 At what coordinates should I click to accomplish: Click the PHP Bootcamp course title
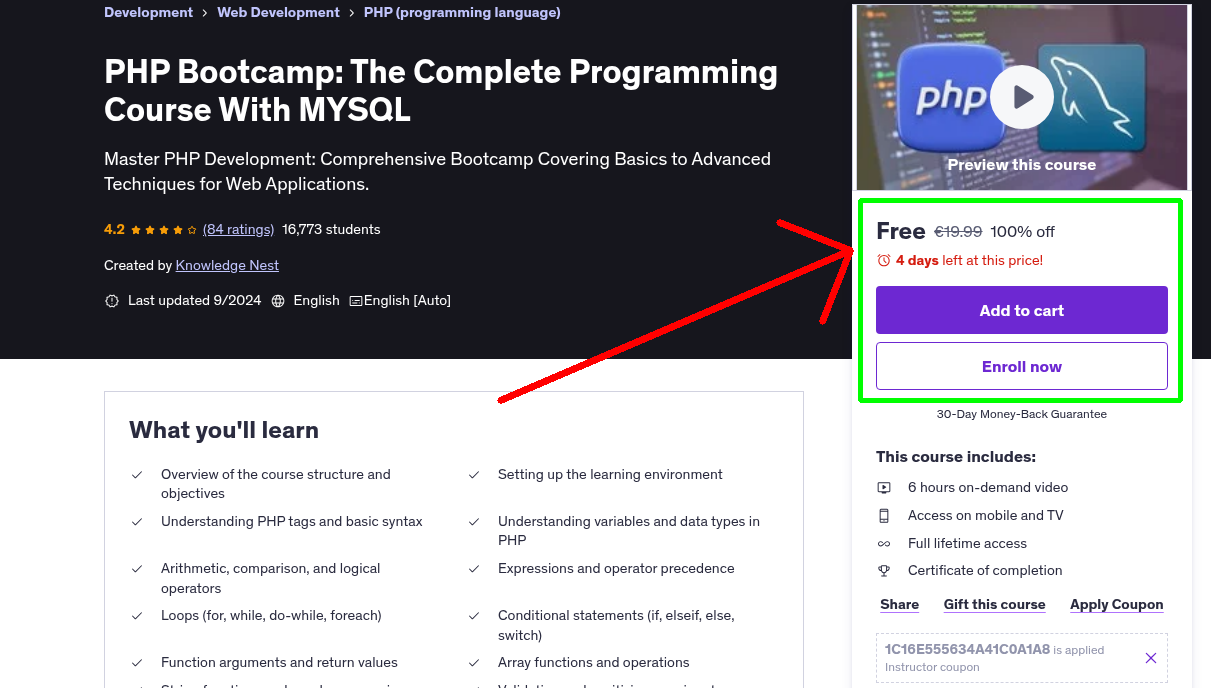[441, 90]
